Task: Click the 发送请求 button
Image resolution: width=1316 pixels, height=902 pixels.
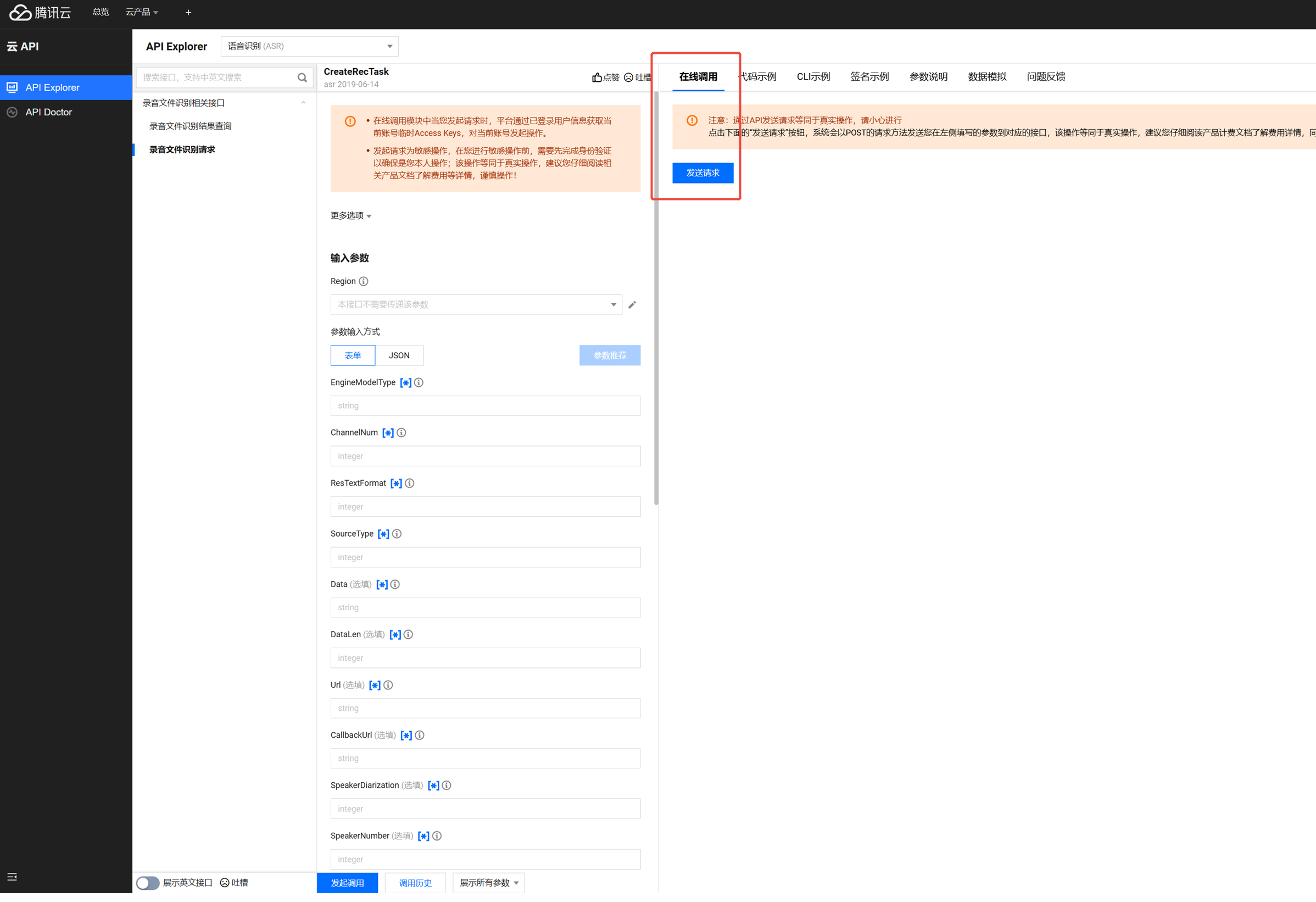Action: coord(702,172)
